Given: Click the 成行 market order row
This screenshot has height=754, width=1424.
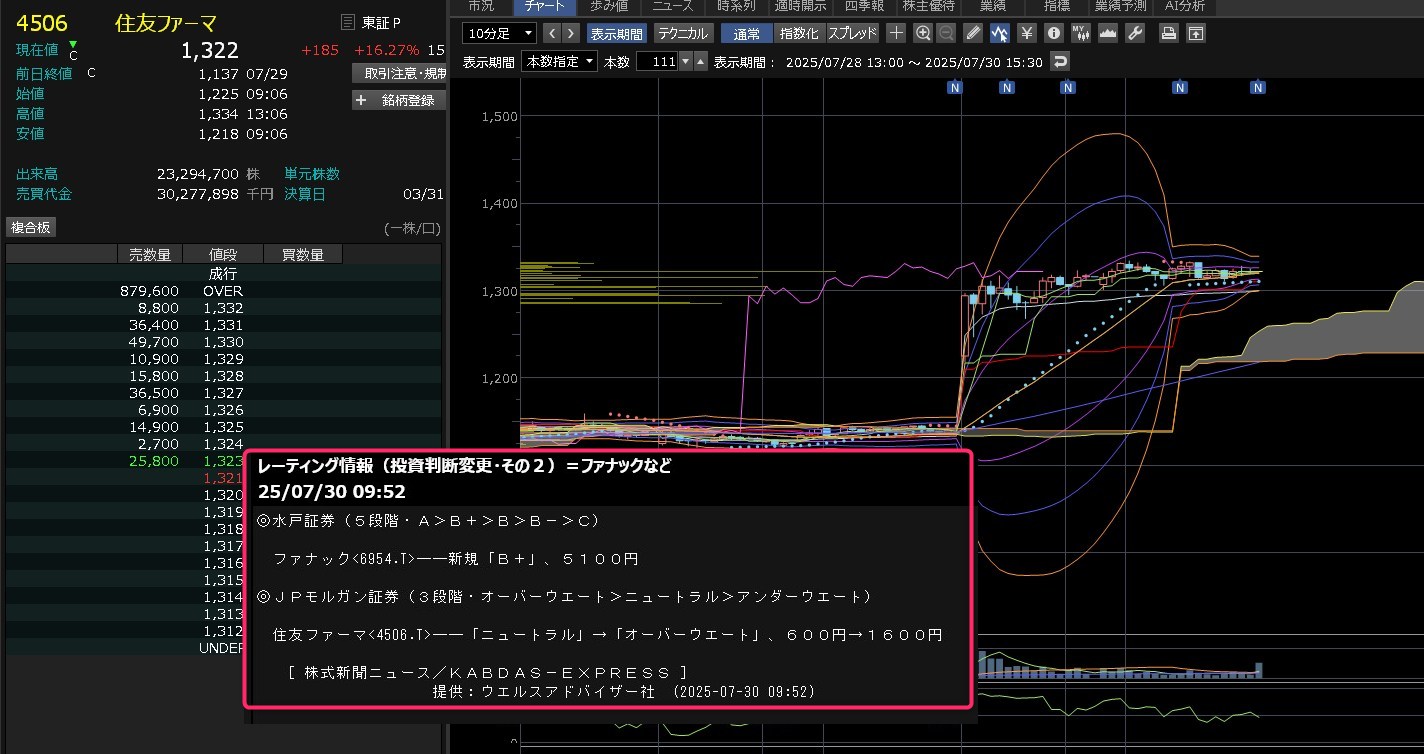Looking at the screenshot, I should [x=223, y=273].
